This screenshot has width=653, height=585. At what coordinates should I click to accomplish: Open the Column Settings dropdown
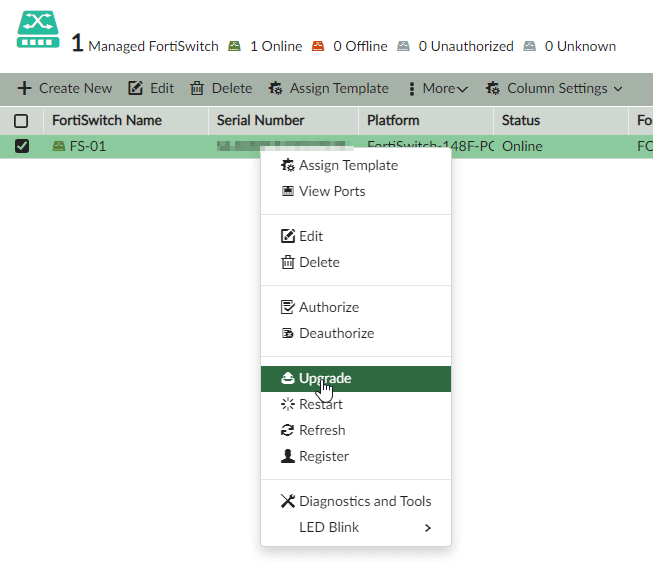point(554,88)
